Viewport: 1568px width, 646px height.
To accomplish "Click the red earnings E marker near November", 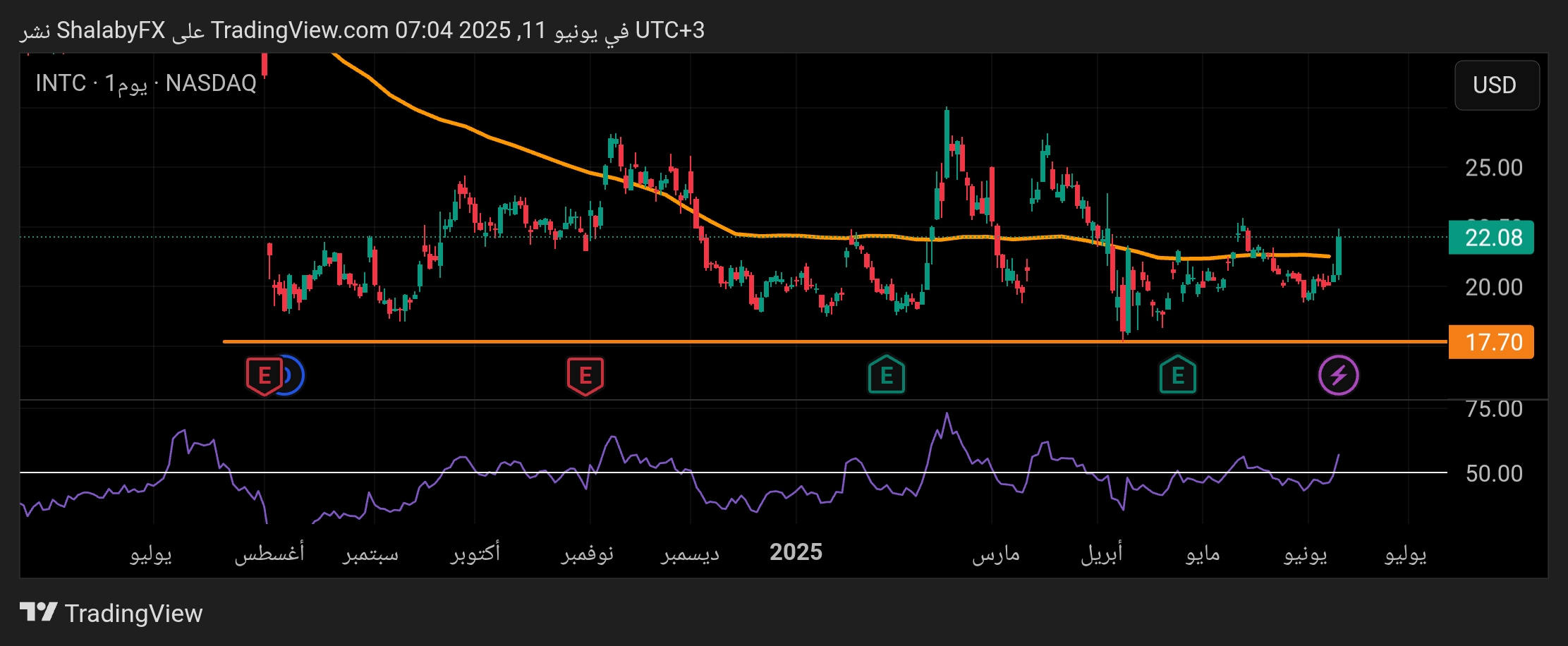I will (585, 375).
